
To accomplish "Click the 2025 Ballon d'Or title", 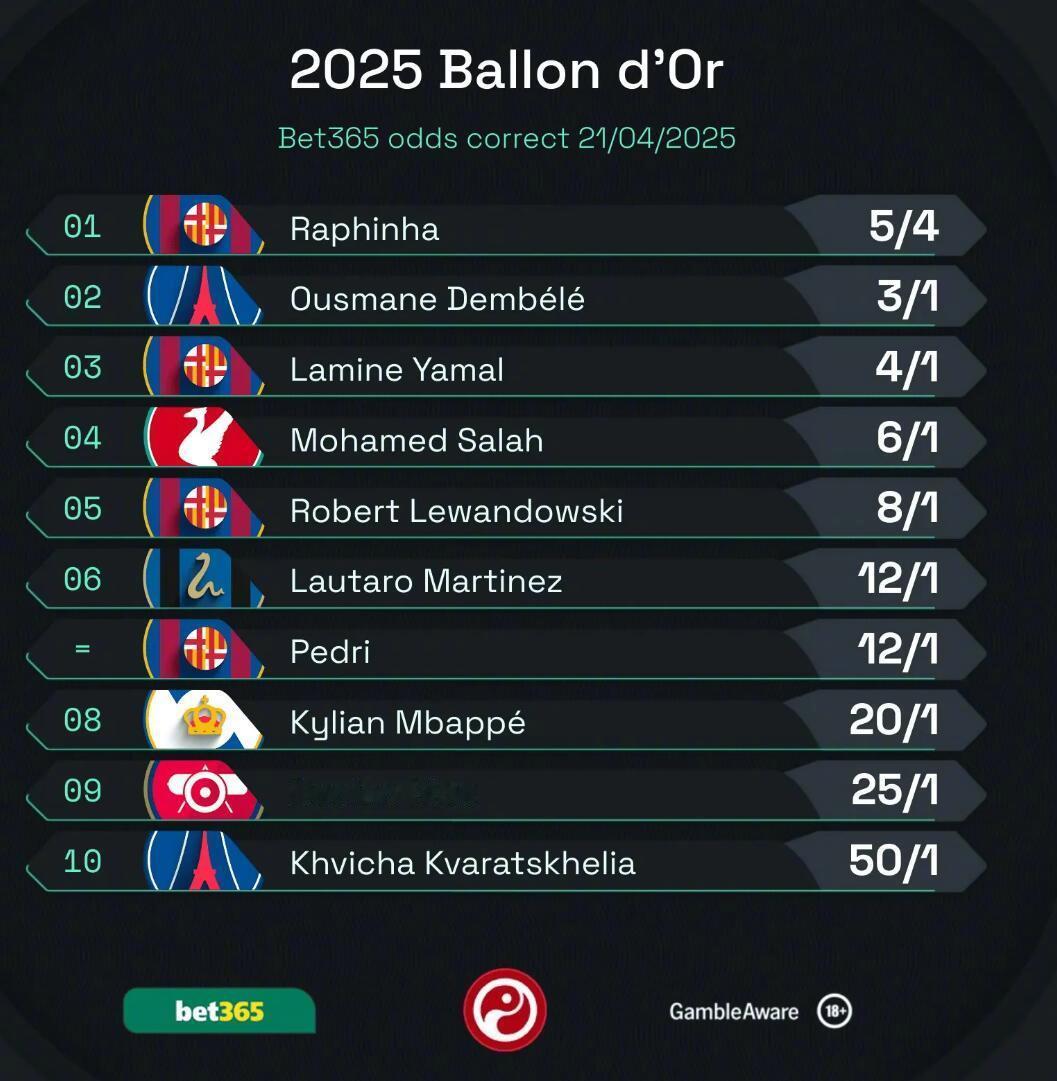I will point(506,70).
